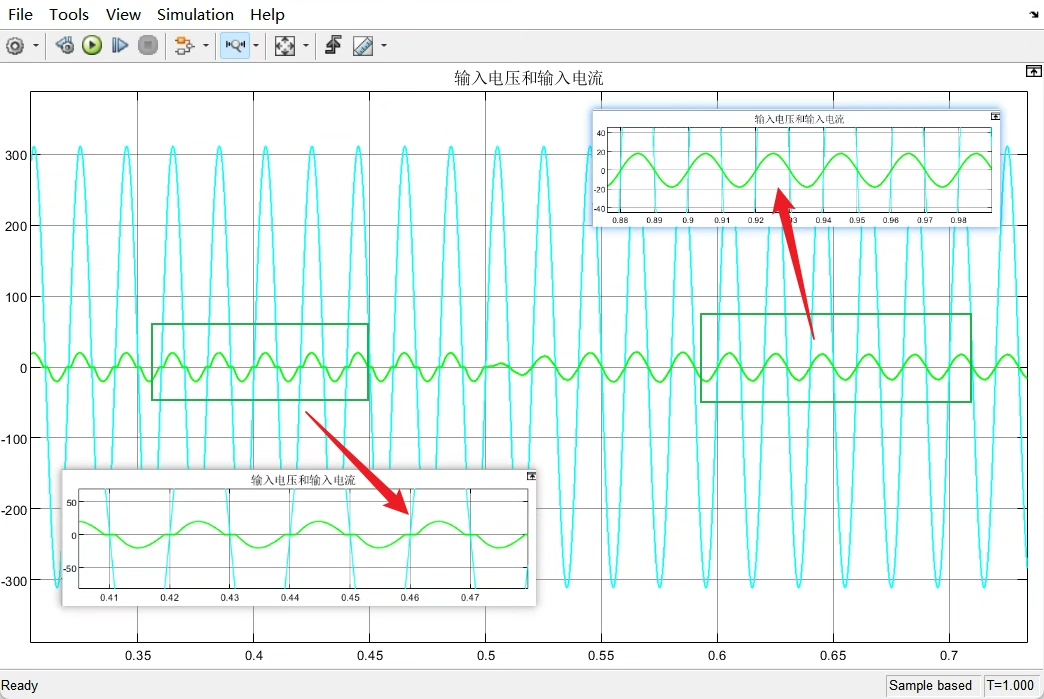Click the scale axes limits icon
This screenshot has height=699, width=1044.
pyautogui.click(x=285, y=45)
